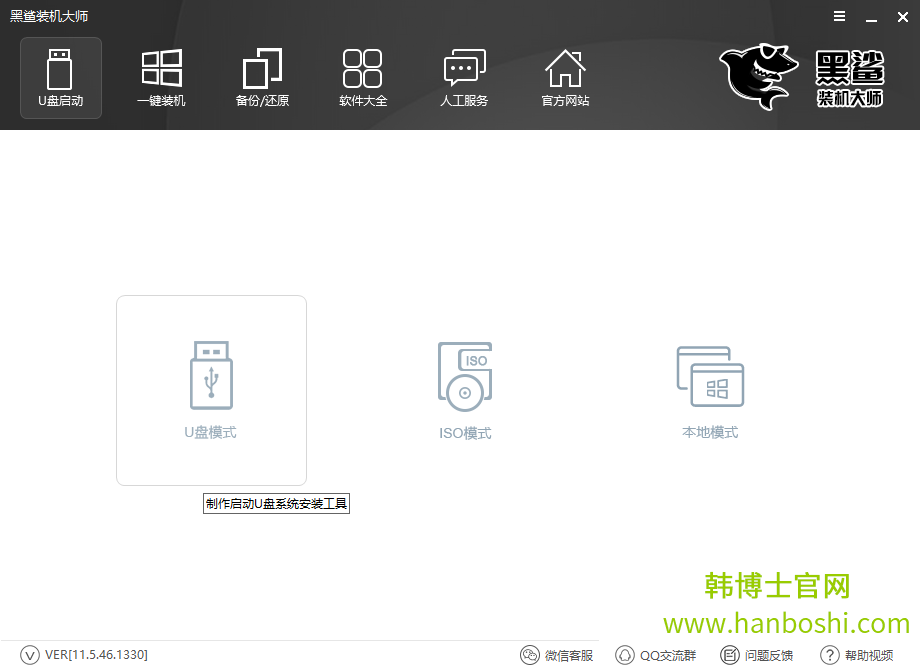Screen dimensions: 920x670
Task: Click the black shark logo
Action: pyautogui.click(x=757, y=76)
